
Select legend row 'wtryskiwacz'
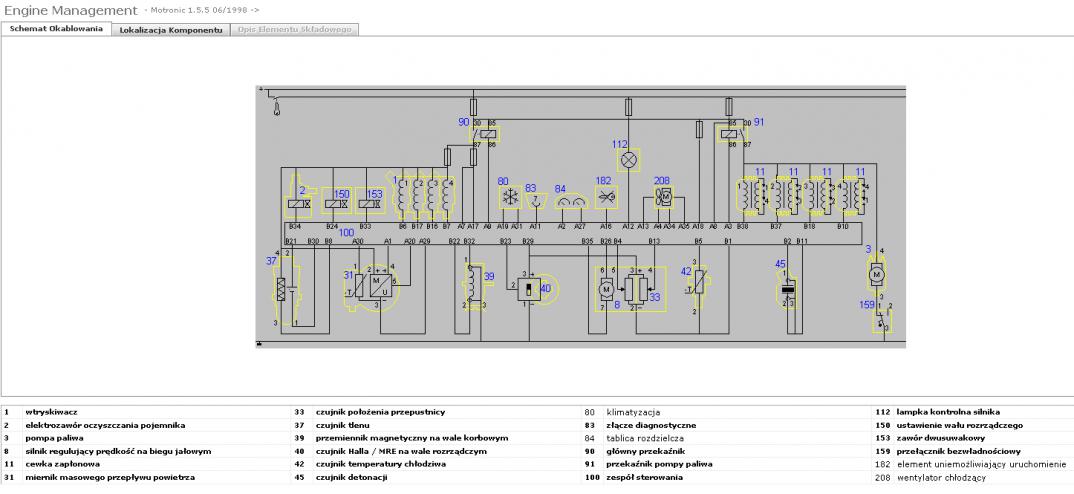pyautogui.click(x=51, y=412)
